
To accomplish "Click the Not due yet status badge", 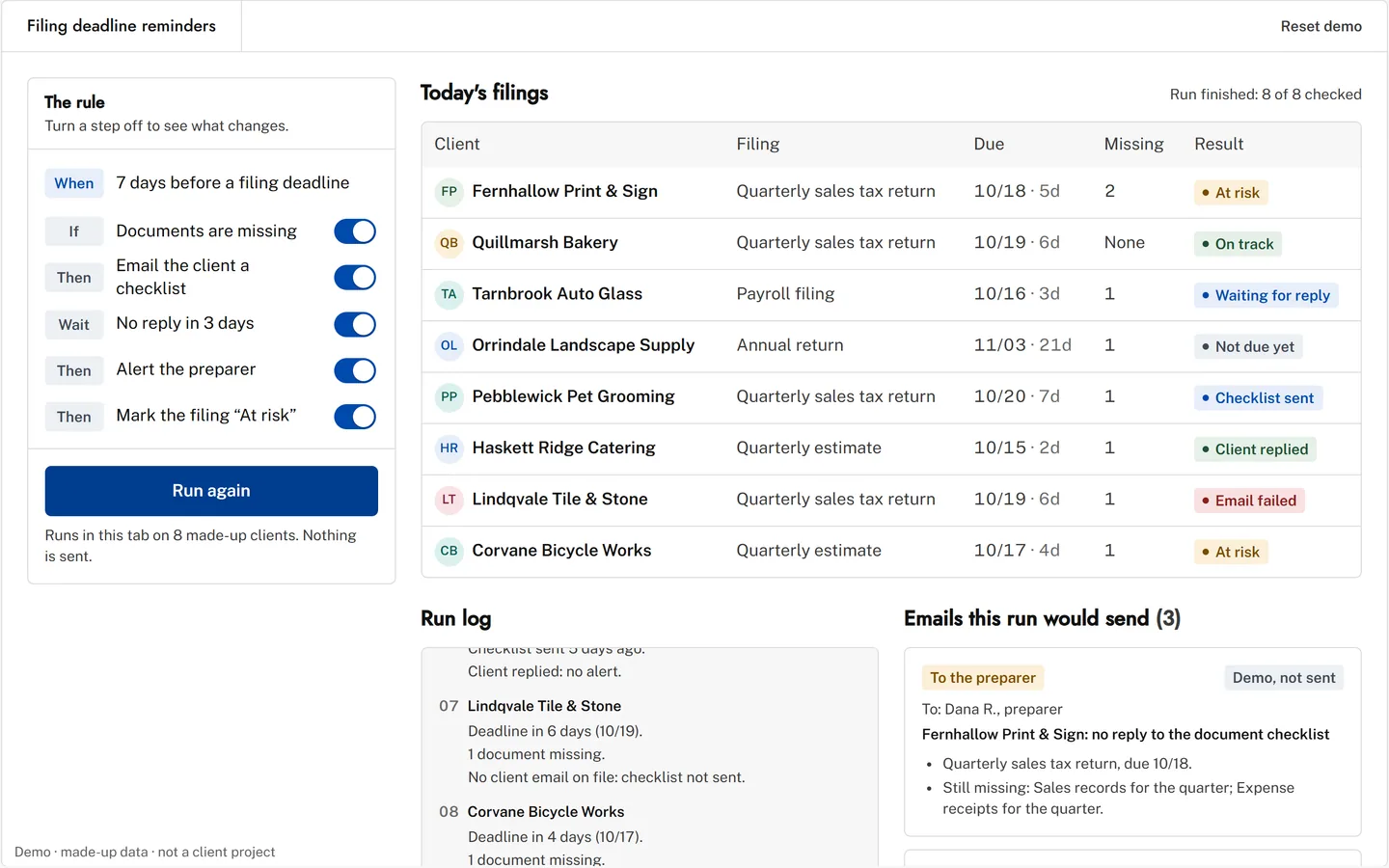I will pyautogui.click(x=1248, y=346).
